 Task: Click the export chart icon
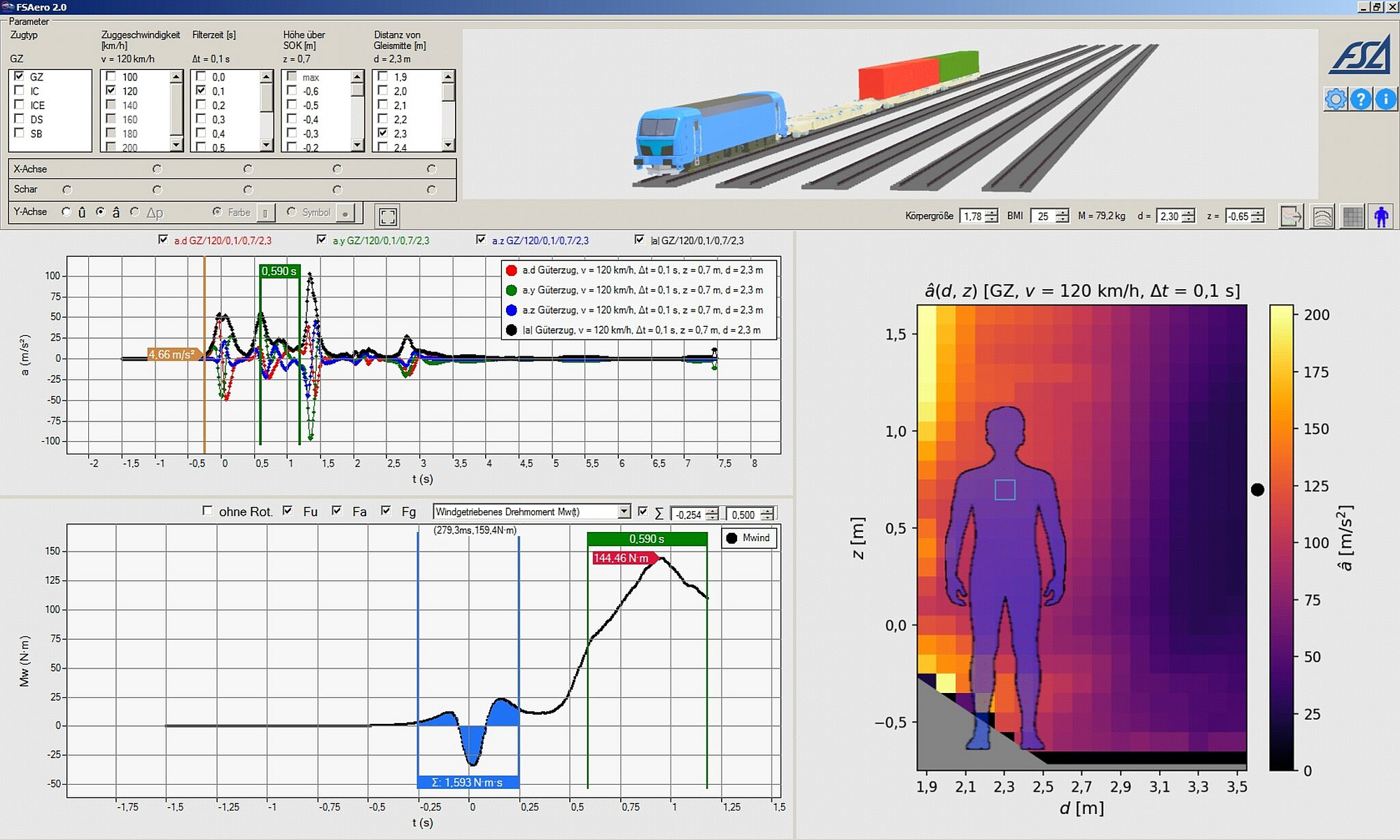tap(1291, 216)
